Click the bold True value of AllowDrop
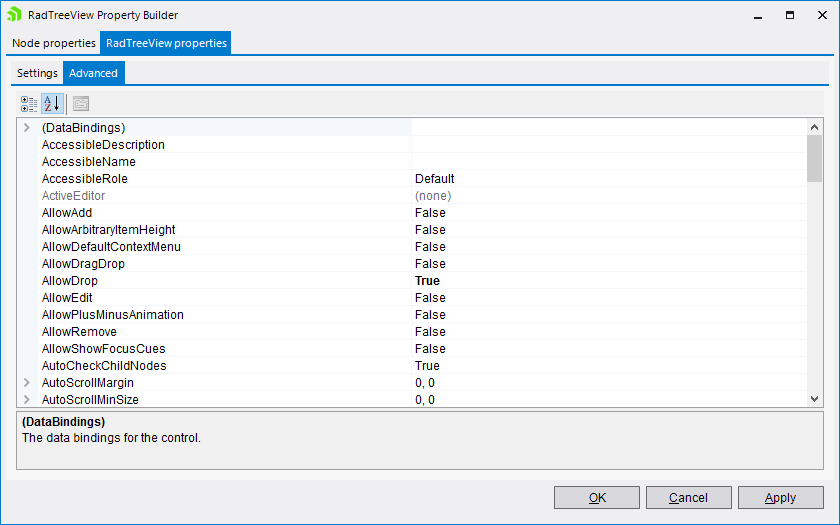840x525 pixels. click(x=427, y=281)
